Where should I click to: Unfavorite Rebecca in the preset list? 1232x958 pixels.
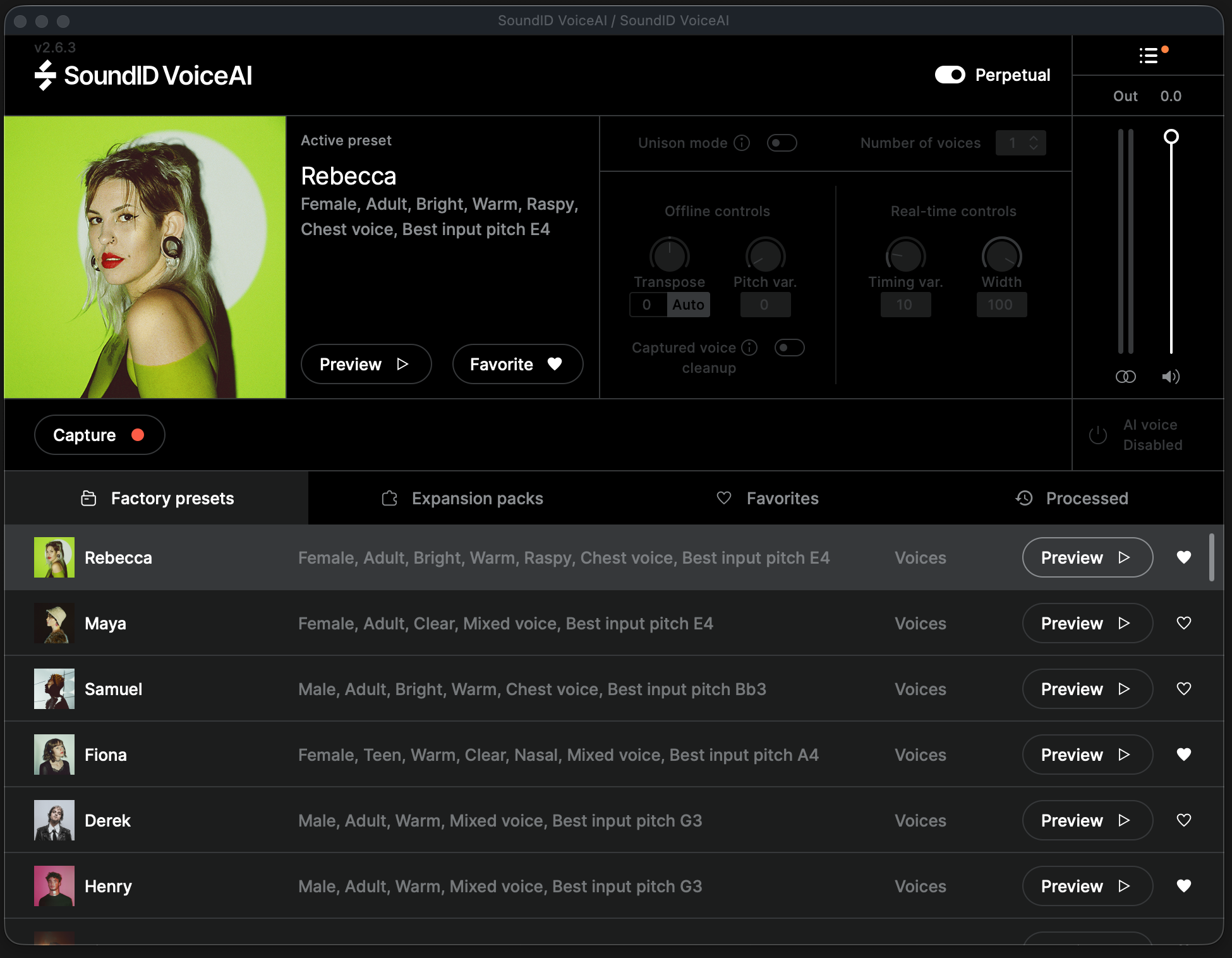[1184, 557]
